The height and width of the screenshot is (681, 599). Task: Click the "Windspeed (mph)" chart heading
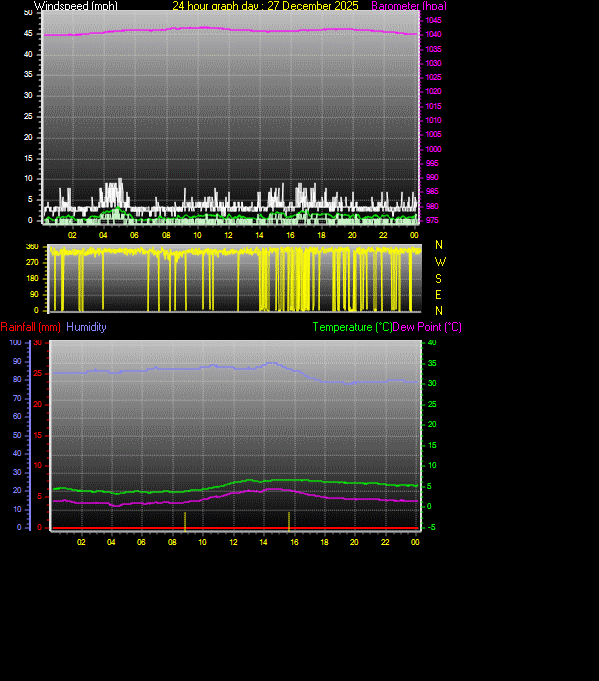(x=76, y=6)
